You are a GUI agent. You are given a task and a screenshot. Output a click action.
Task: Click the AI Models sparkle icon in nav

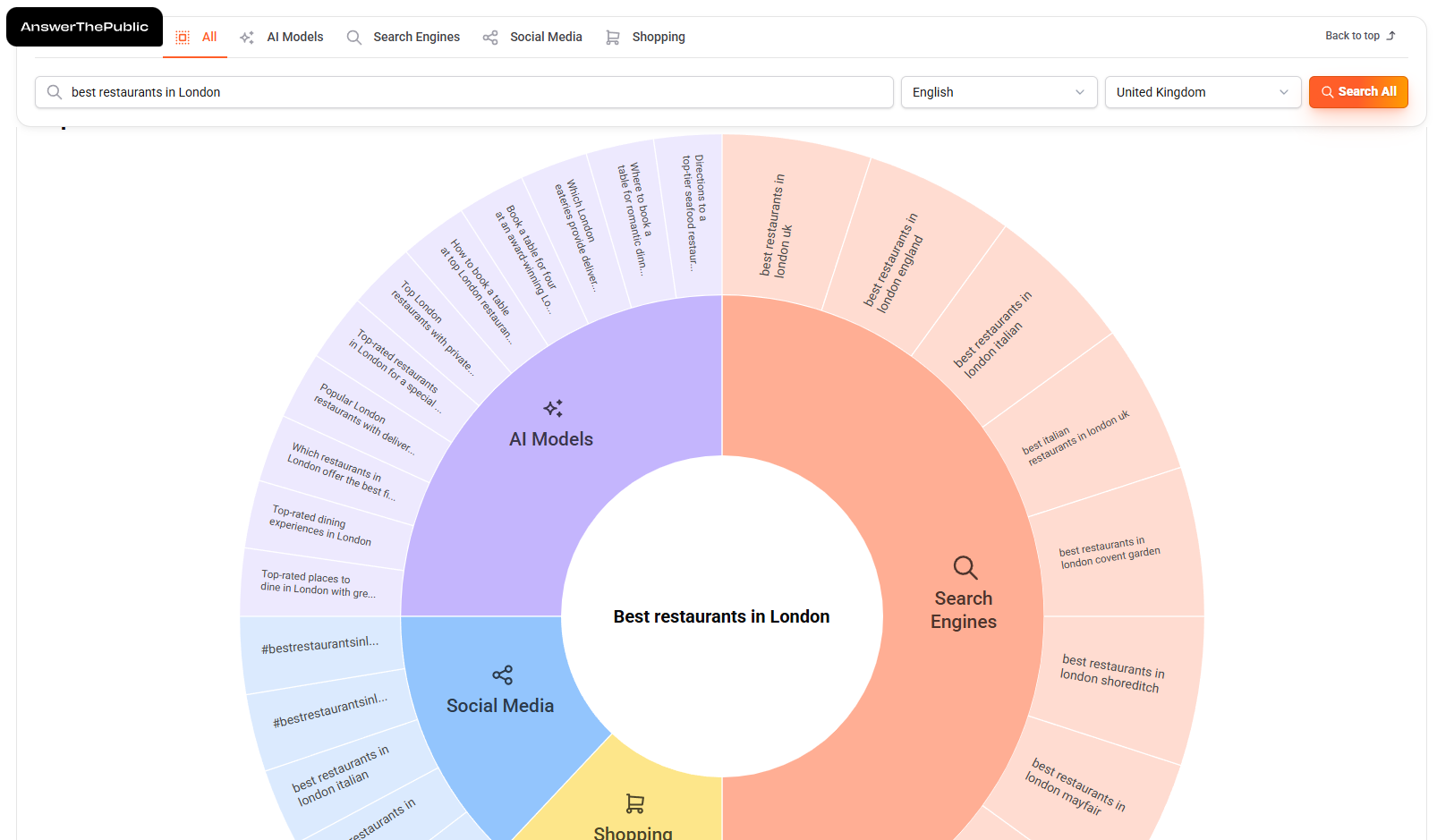(247, 38)
